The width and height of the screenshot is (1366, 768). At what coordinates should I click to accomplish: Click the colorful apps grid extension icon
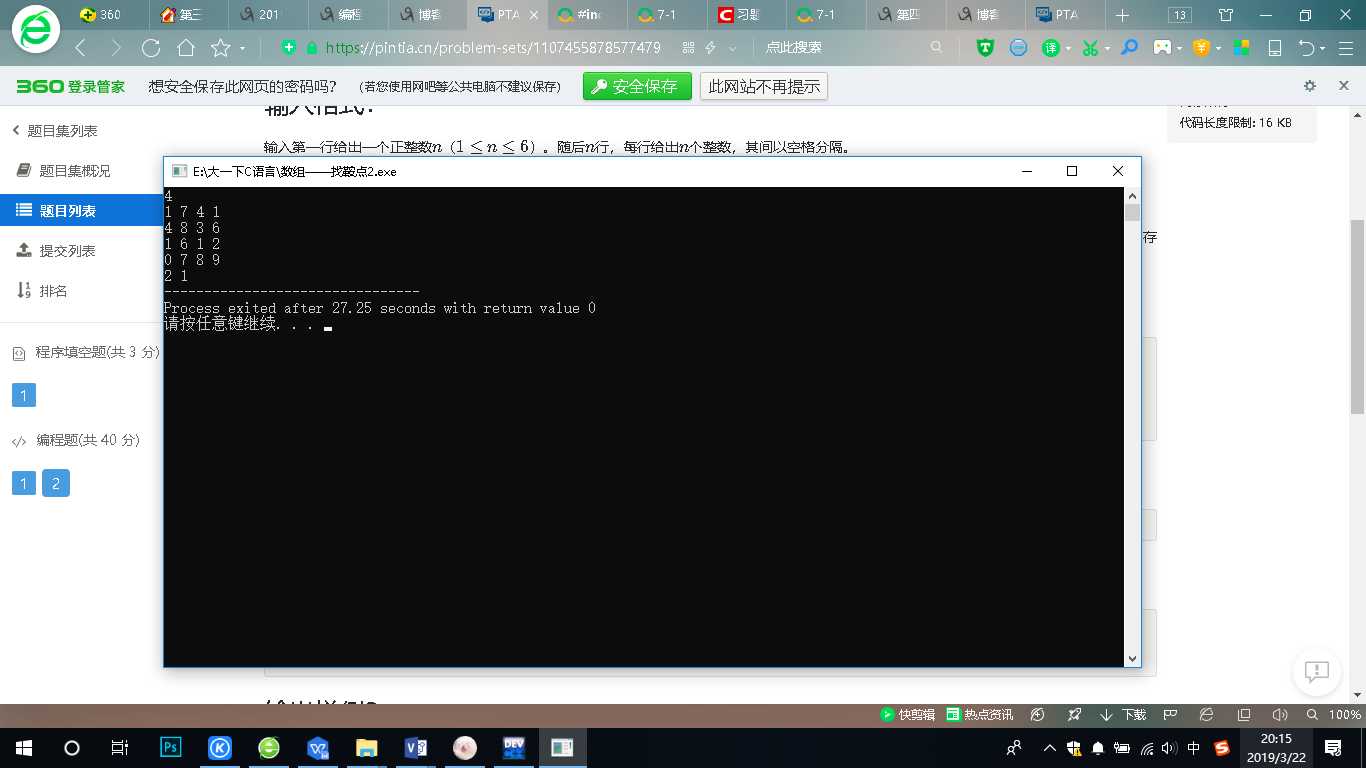click(x=1241, y=48)
